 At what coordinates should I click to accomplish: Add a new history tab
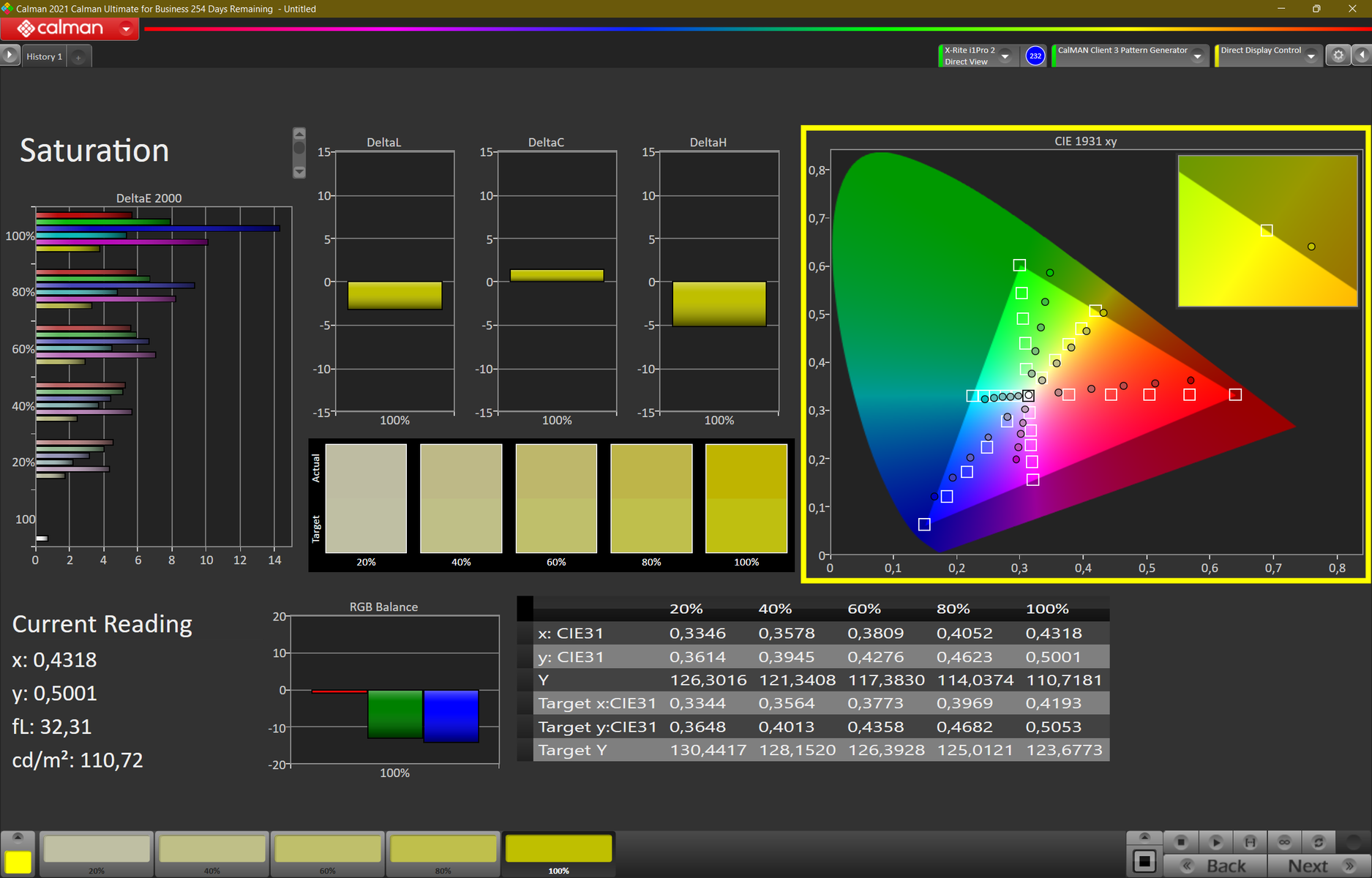(78, 57)
